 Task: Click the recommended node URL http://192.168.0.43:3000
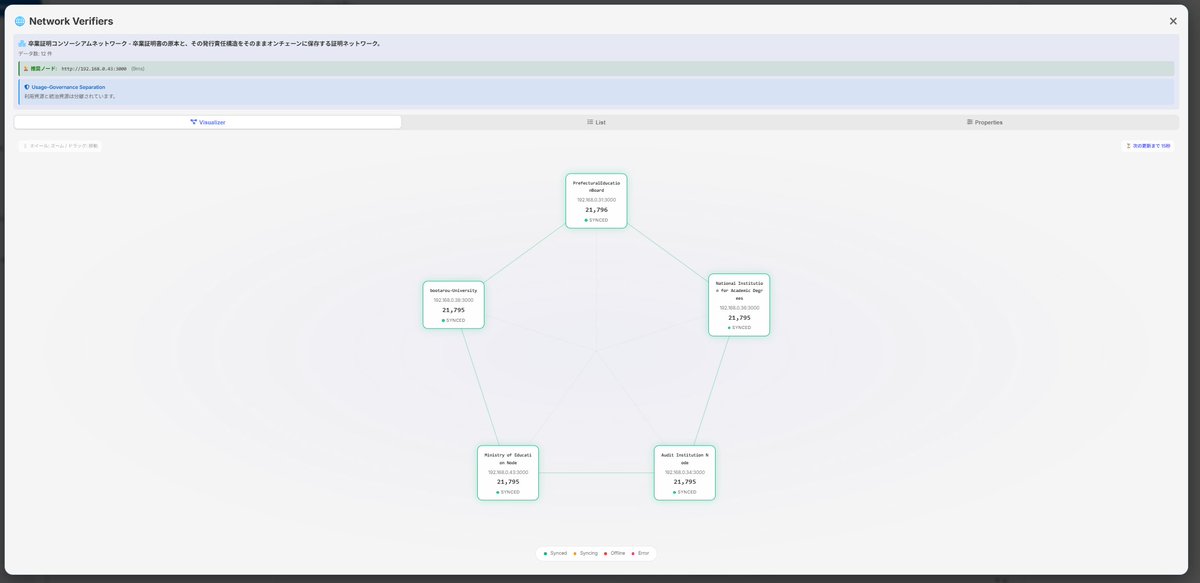click(94, 69)
